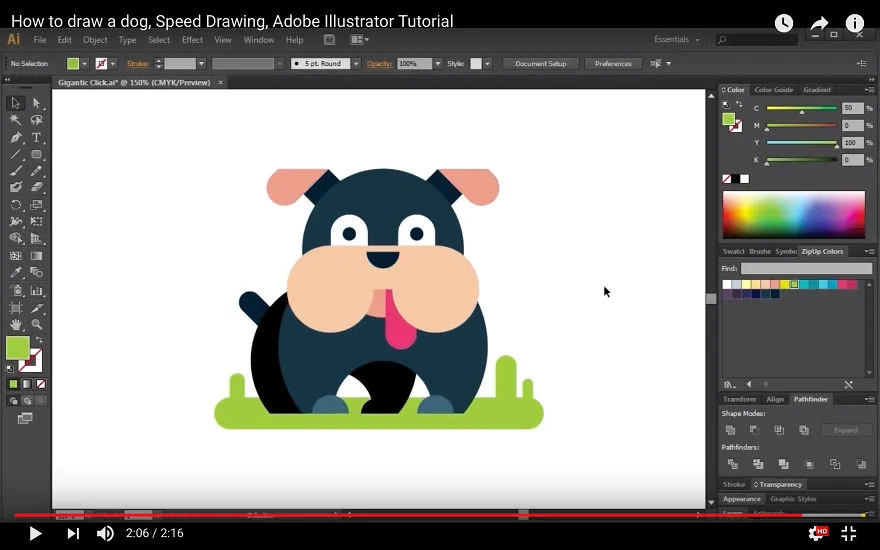Select the Eyedropper tool
This screenshot has height=550, width=880.
click(16, 273)
